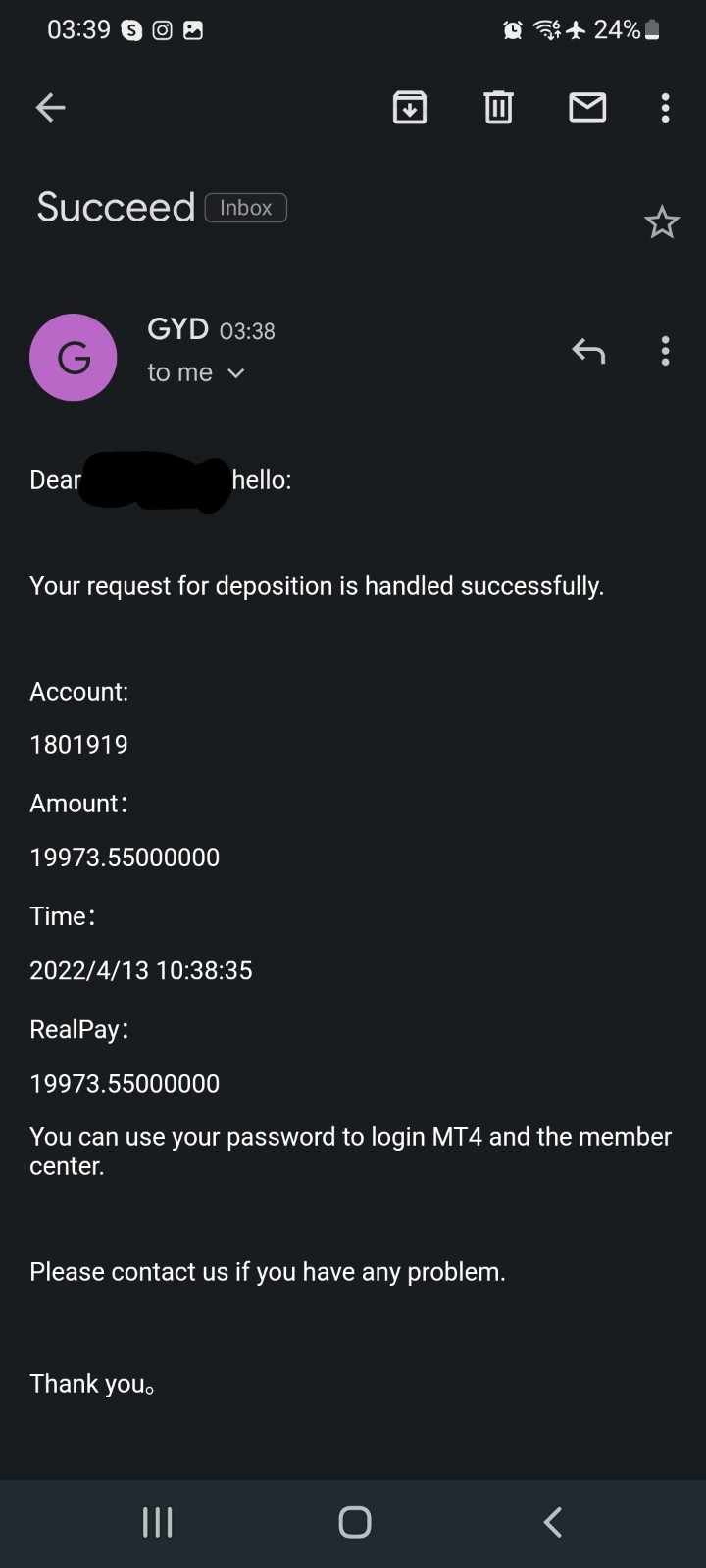Tap the GYD sender avatar

tap(74, 358)
